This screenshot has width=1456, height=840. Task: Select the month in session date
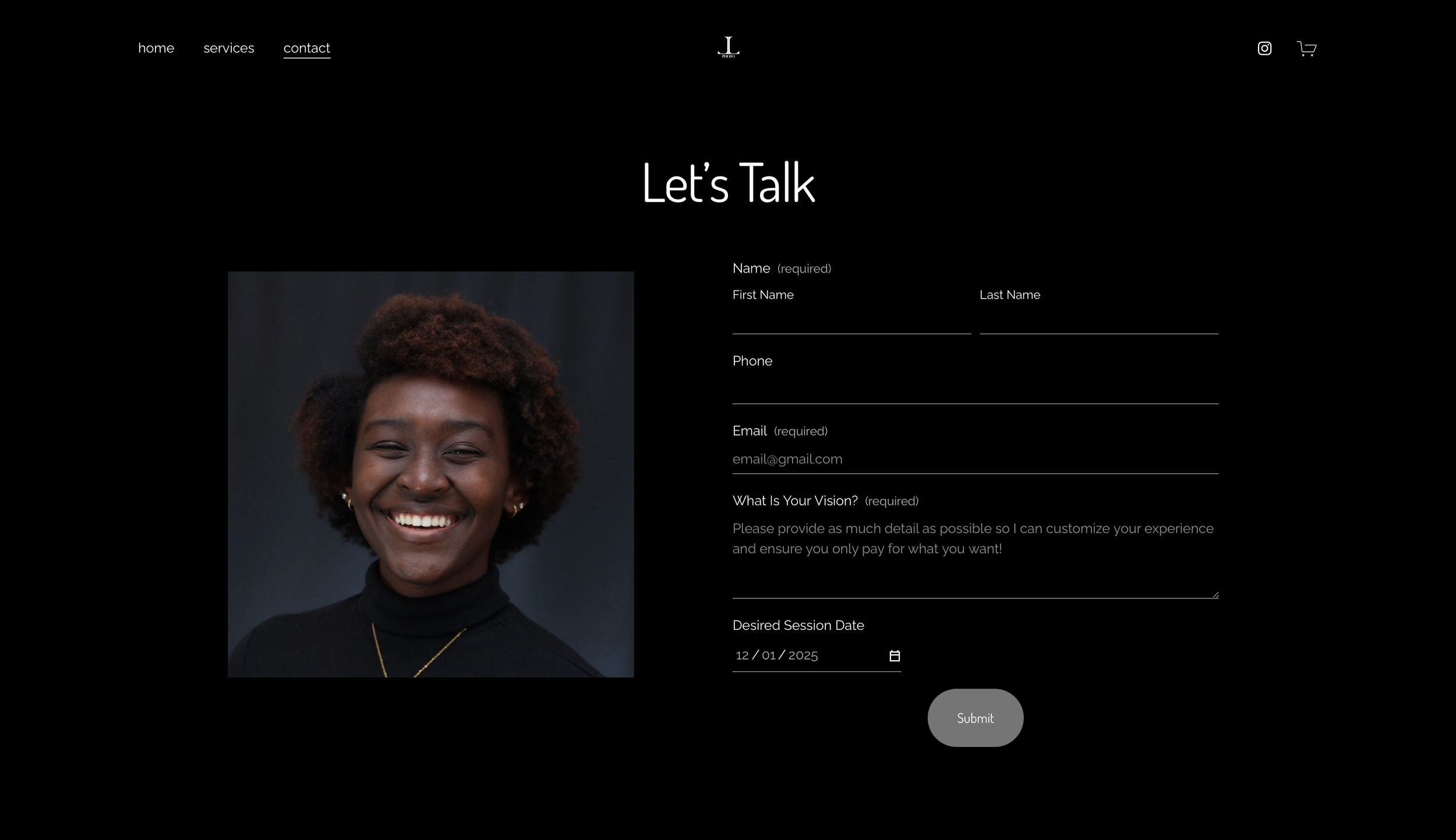[x=742, y=655]
